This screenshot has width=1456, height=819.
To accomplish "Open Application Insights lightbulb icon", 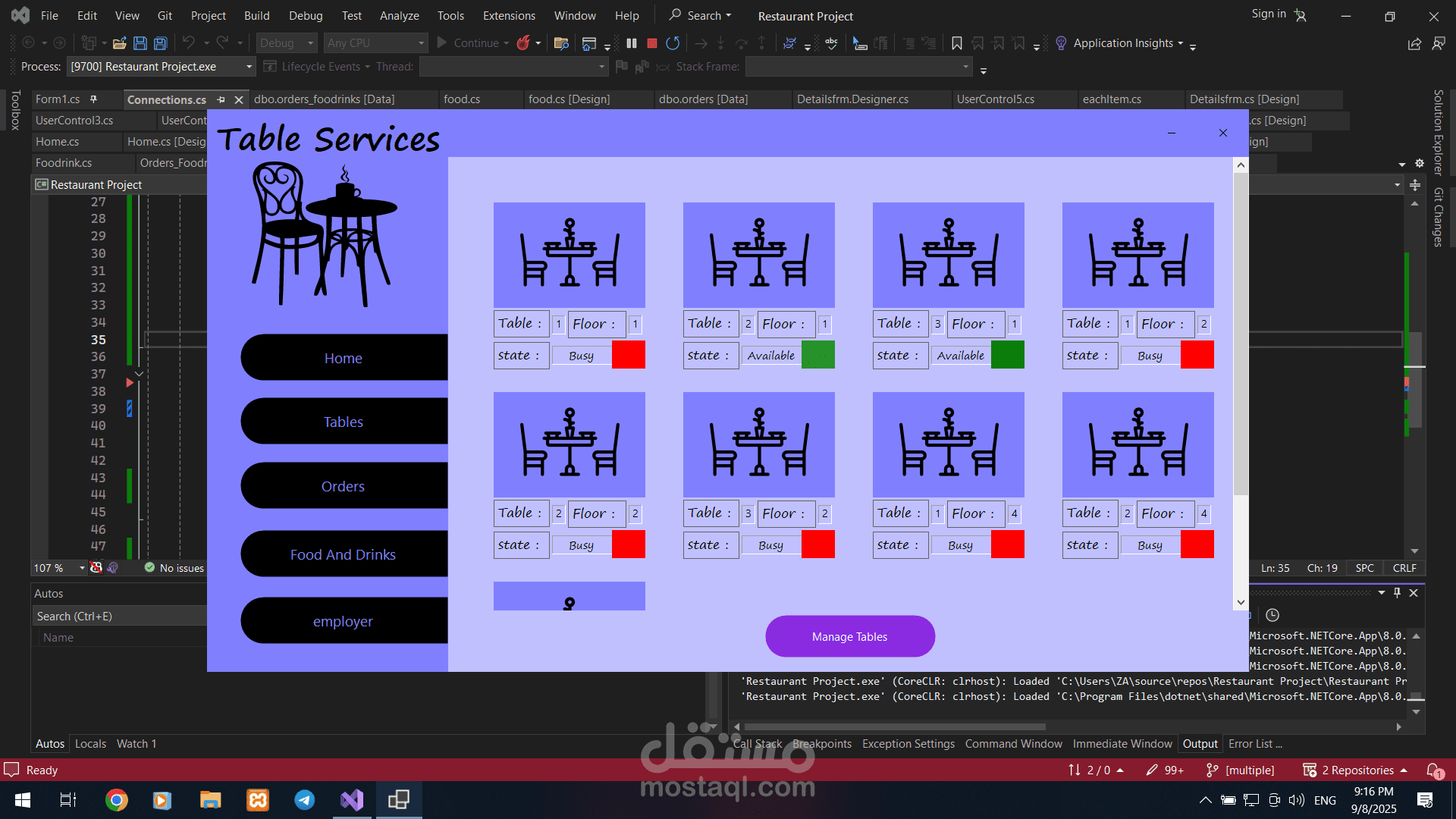I will point(1061,43).
